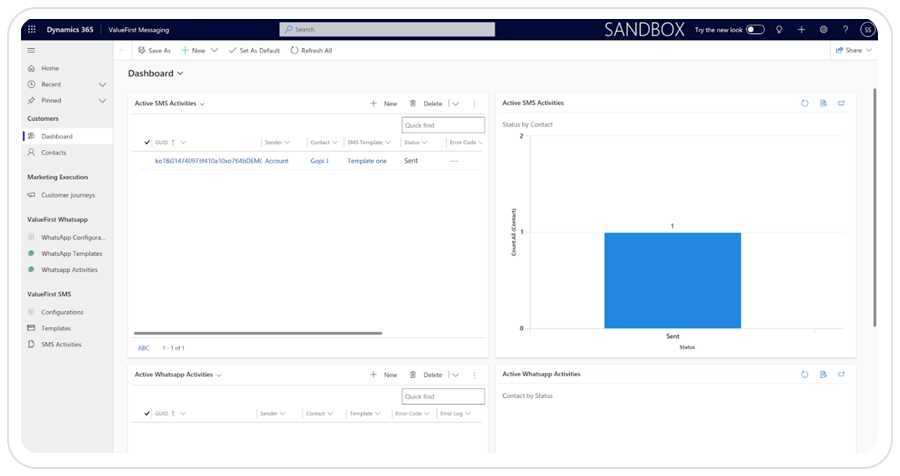Open the SS user account avatar
The height and width of the screenshot is (476, 900).
[867, 29]
